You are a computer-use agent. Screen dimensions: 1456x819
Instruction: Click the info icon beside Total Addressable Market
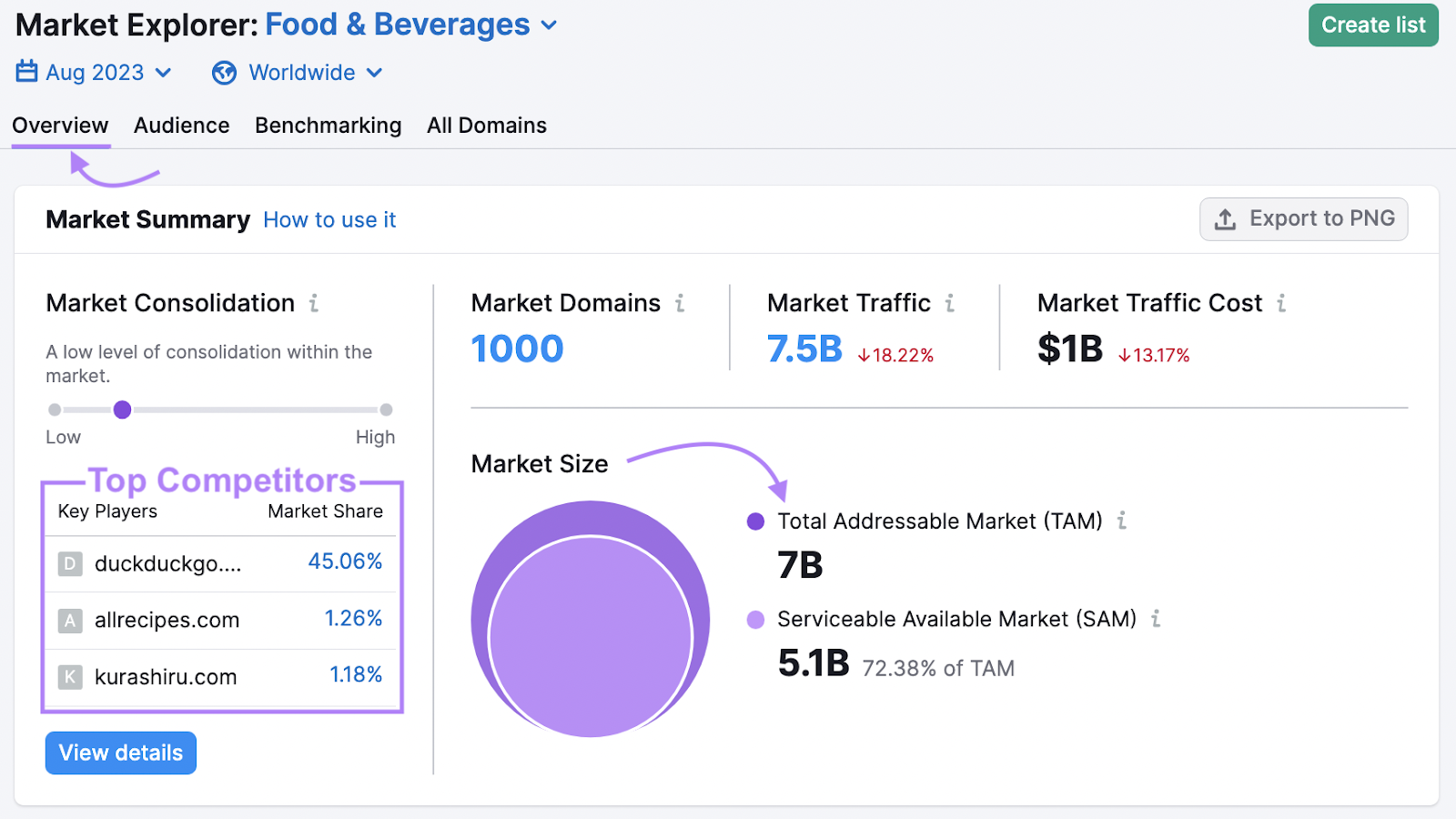point(1123,521)
